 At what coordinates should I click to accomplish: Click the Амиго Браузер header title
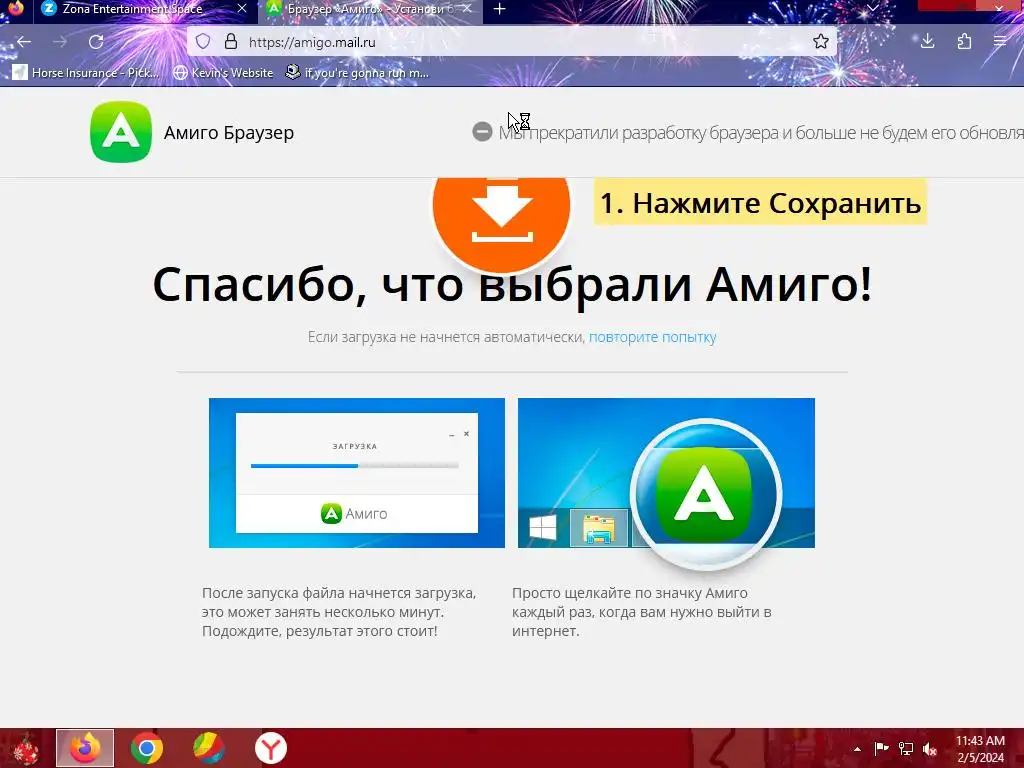coord(229,133)
